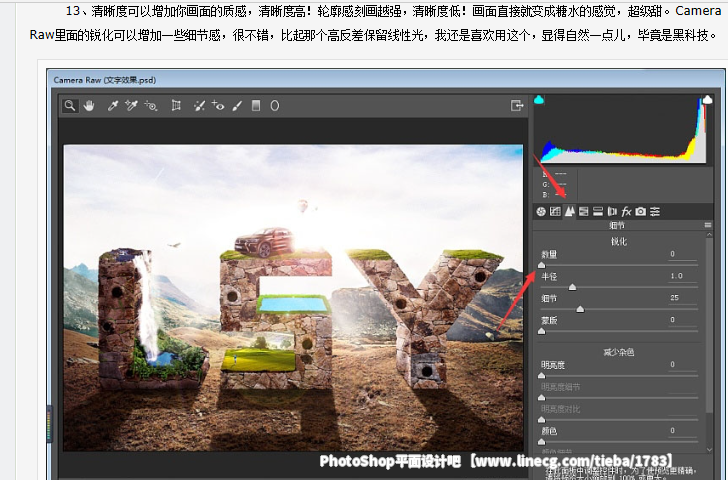Click the 数量 sharpening slider handle
728x480 pixels.
tap(541, 265)
